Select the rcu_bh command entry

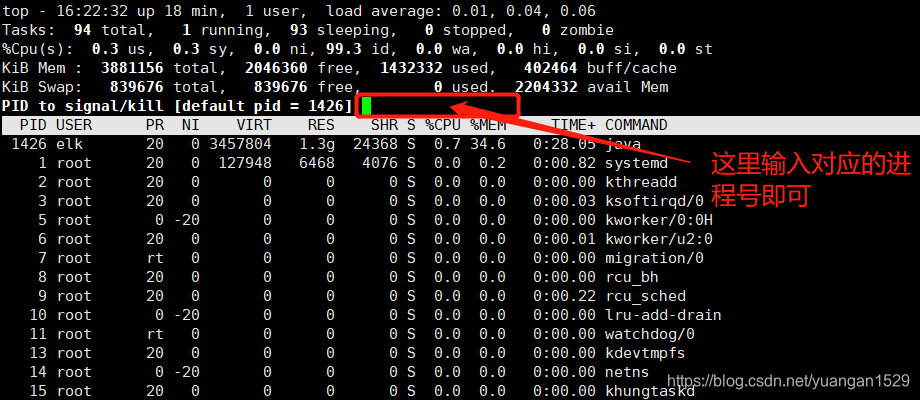632,277
